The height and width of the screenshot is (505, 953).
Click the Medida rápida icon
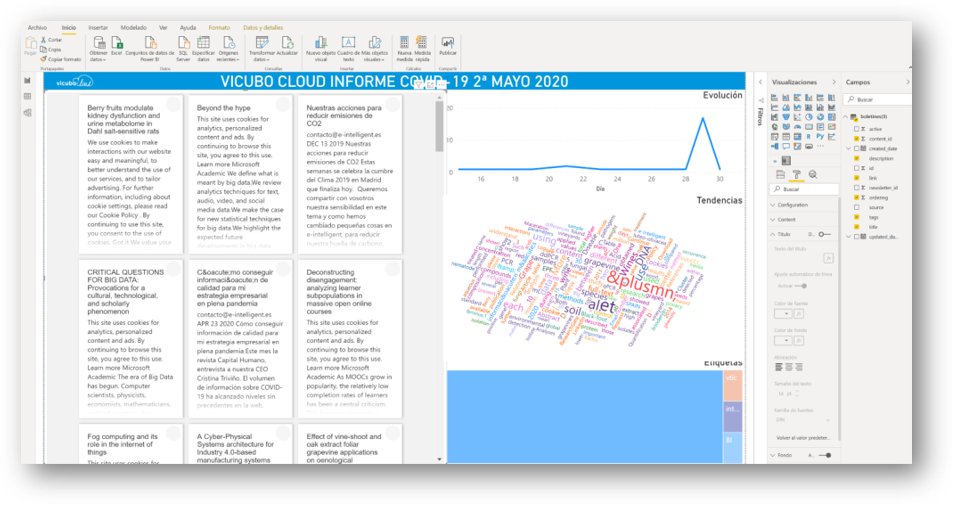point(422,43)
